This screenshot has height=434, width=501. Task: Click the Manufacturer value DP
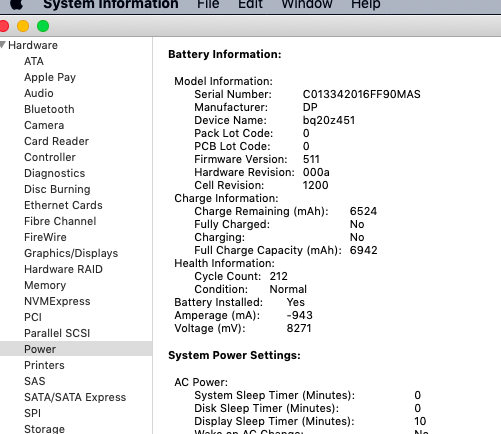310,107
